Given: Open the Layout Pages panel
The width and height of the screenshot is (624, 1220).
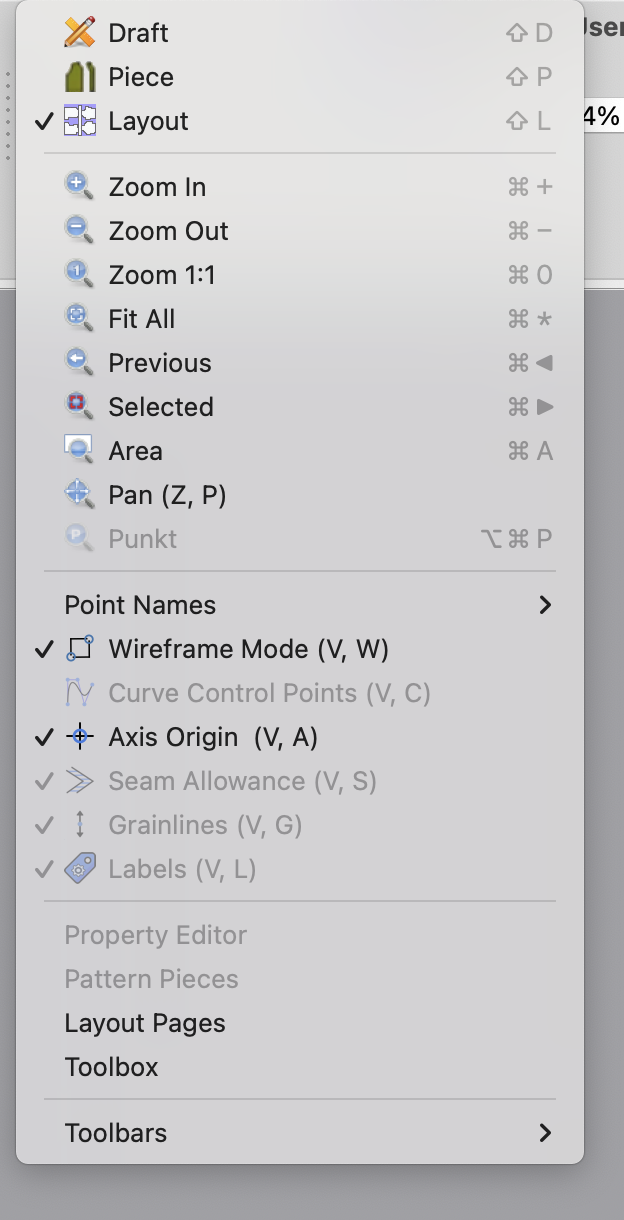Looking at the screenshot, I should point(145,1023).
